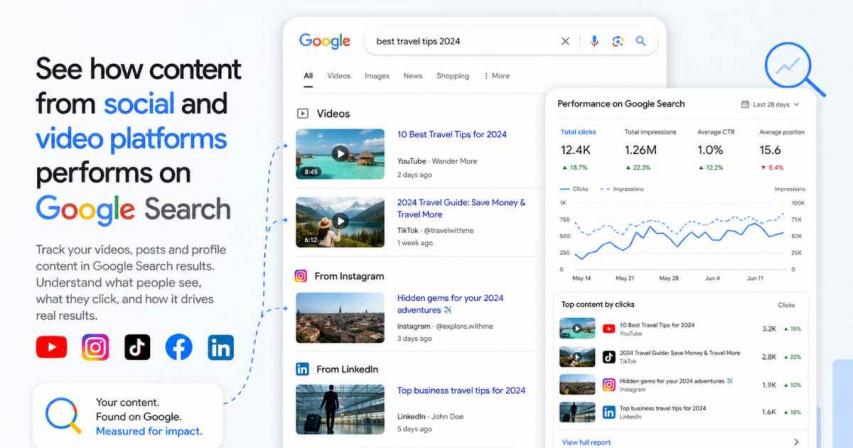Click the YouTube icon under the description
The image size is (853, 448).
point(52,347)
